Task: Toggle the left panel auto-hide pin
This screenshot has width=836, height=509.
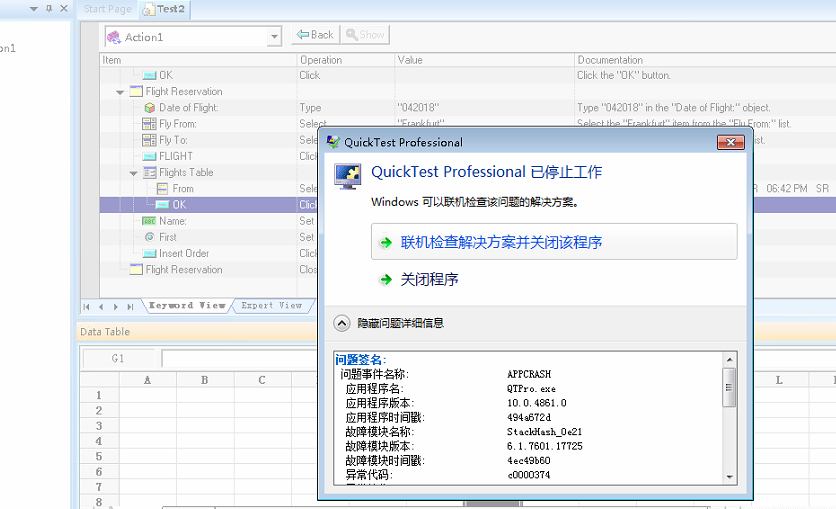Action: tap(49, 9)
